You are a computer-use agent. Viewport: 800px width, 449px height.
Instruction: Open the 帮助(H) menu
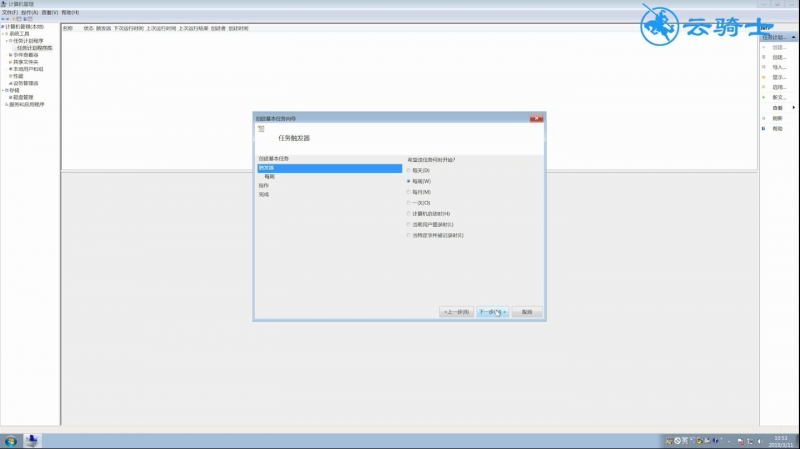click(70, 12)
